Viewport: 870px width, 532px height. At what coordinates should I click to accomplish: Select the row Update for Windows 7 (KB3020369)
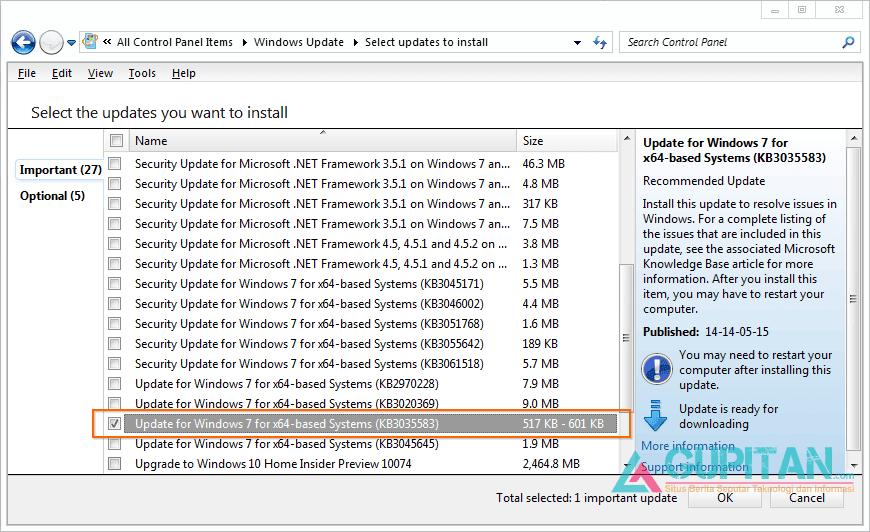point(287,404)
